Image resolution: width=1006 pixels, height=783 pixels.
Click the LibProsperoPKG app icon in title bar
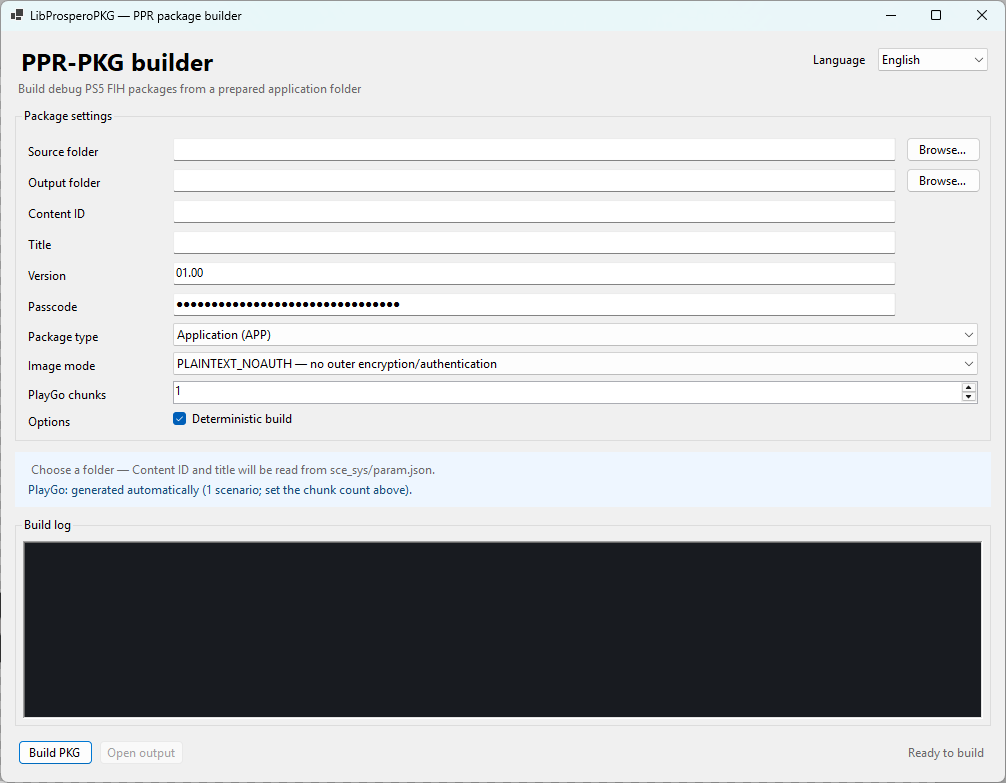(17, 15)
